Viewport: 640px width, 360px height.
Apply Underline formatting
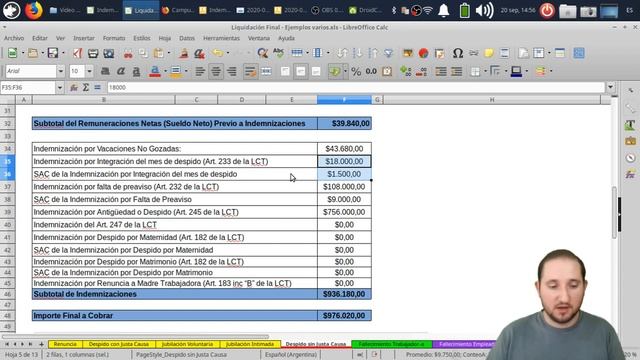[x=136, y=71]
